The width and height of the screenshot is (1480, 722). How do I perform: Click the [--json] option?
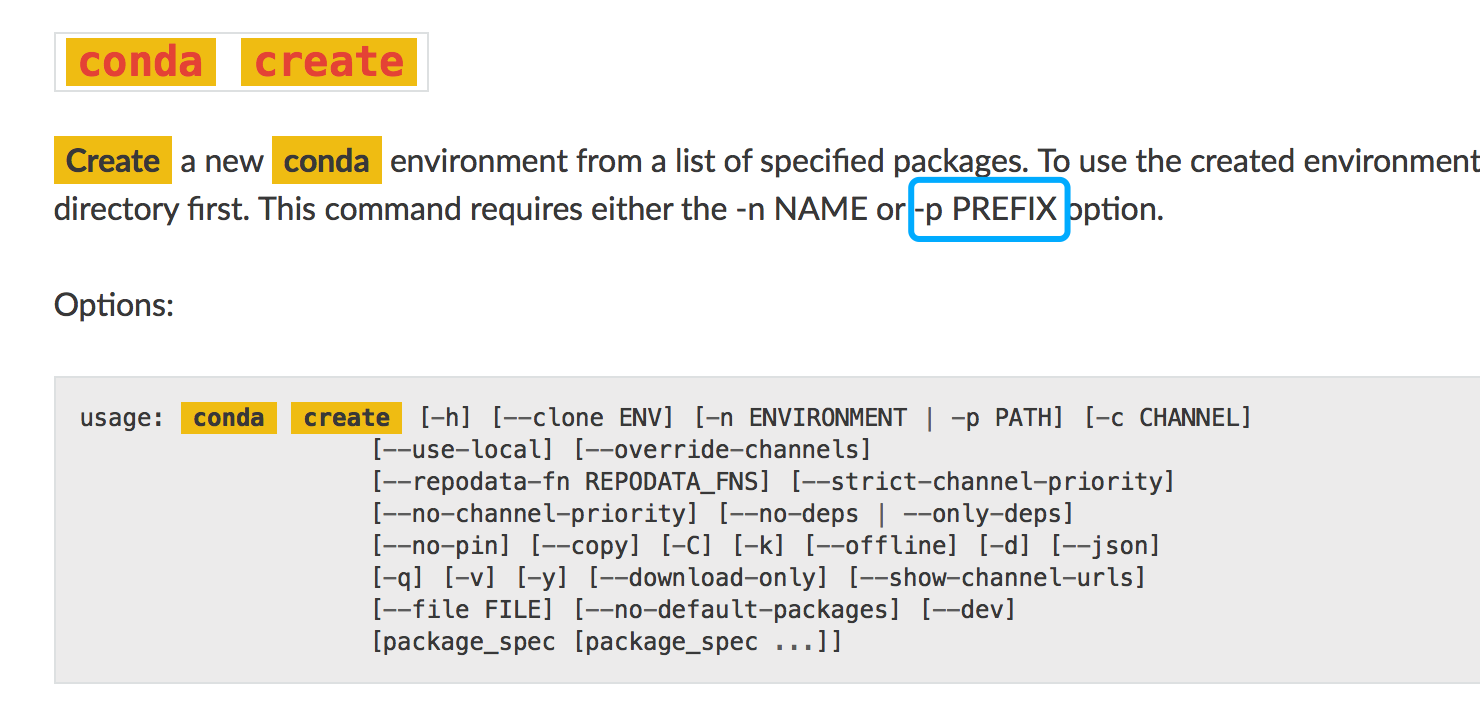click(x=1105, y=545)
